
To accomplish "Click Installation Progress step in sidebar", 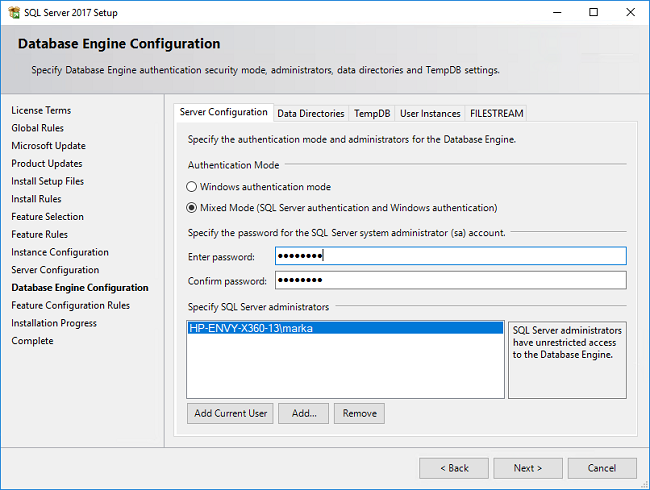I will pyautogui.click(x=54, y=323).
